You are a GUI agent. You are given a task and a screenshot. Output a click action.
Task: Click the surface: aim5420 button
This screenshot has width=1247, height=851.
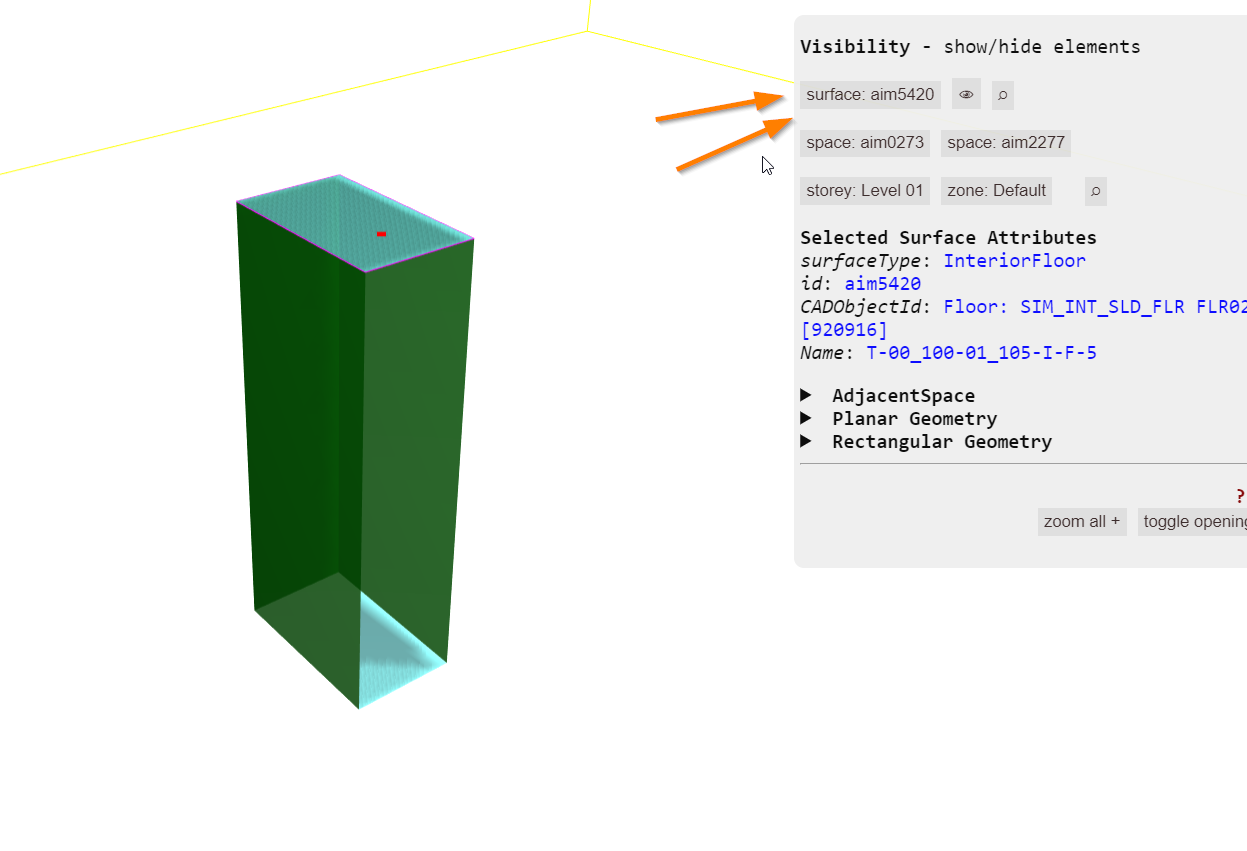click(870, 95)
